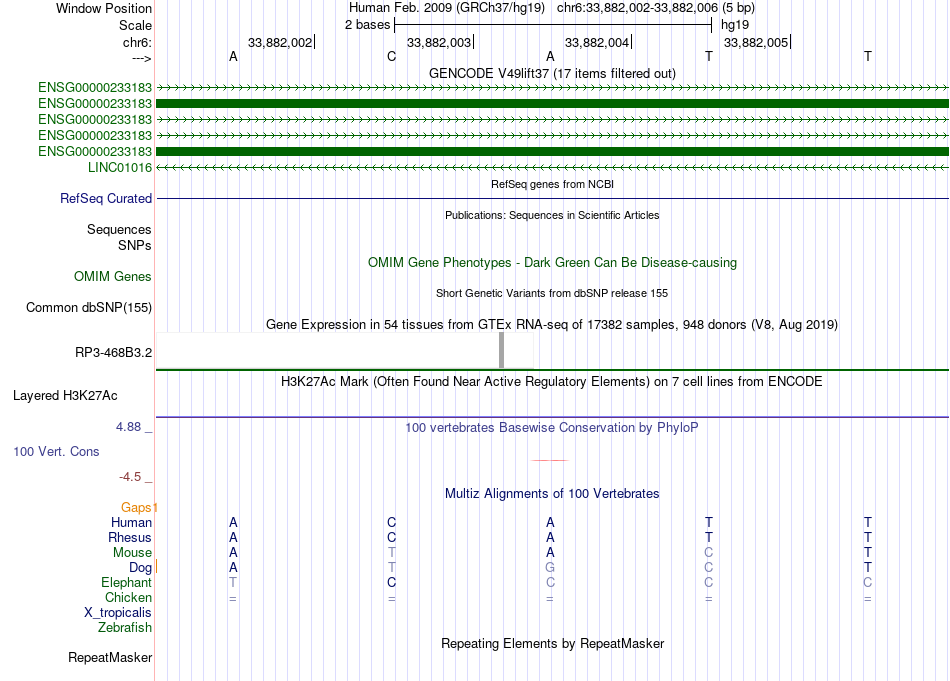This screenshot has height=681, width=950.
Task: Click the RP3-468B3.2 gene label
Action: click(x=113, y=353)
